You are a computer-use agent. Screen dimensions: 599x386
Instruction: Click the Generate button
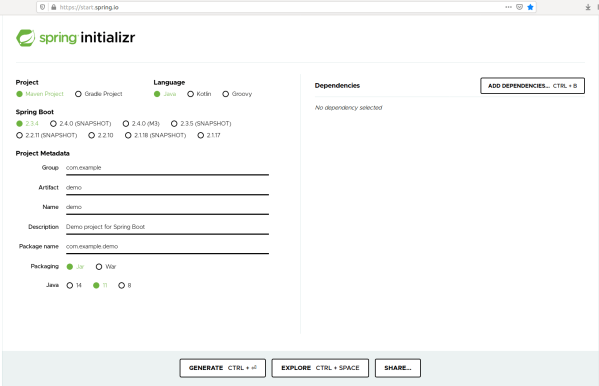(222, 368)
